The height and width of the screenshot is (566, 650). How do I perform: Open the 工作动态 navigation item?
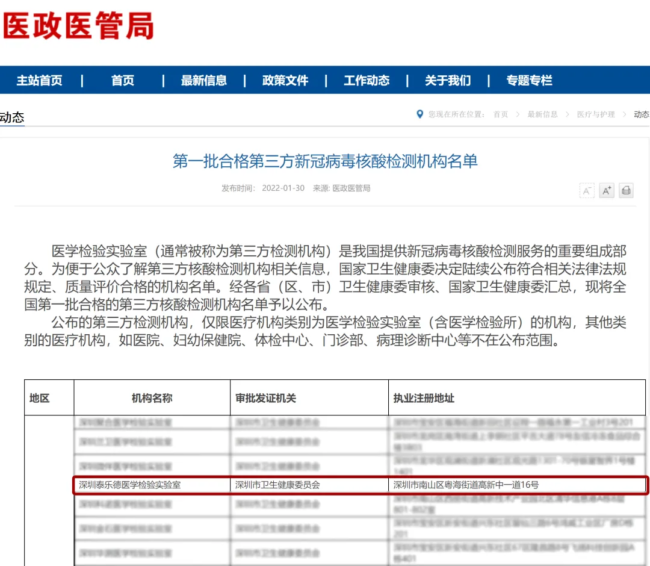[366, 81]
